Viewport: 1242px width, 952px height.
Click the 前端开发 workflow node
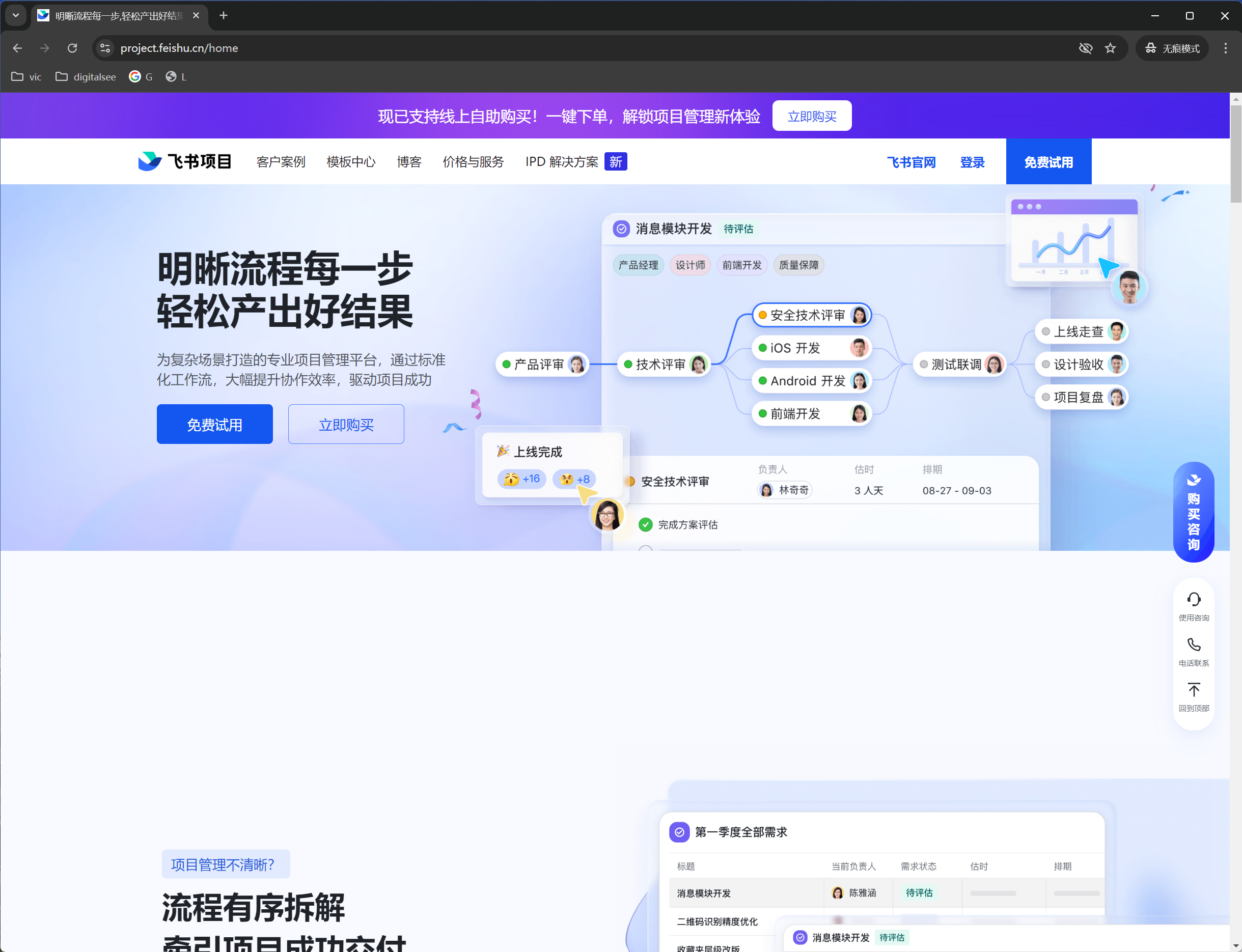point(811,413)
